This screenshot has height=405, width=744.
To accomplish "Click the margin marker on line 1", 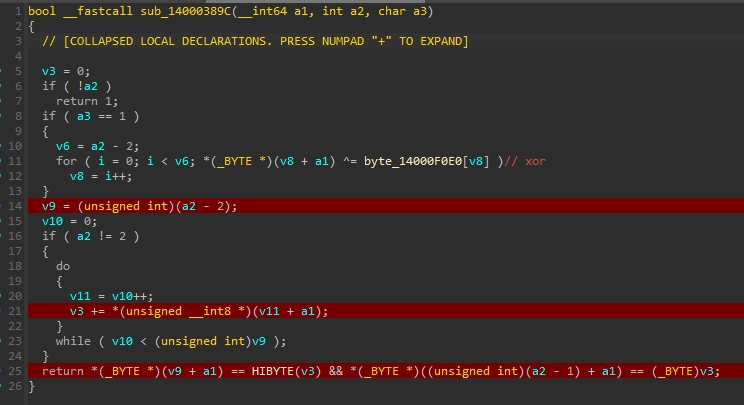I will 4,11.
